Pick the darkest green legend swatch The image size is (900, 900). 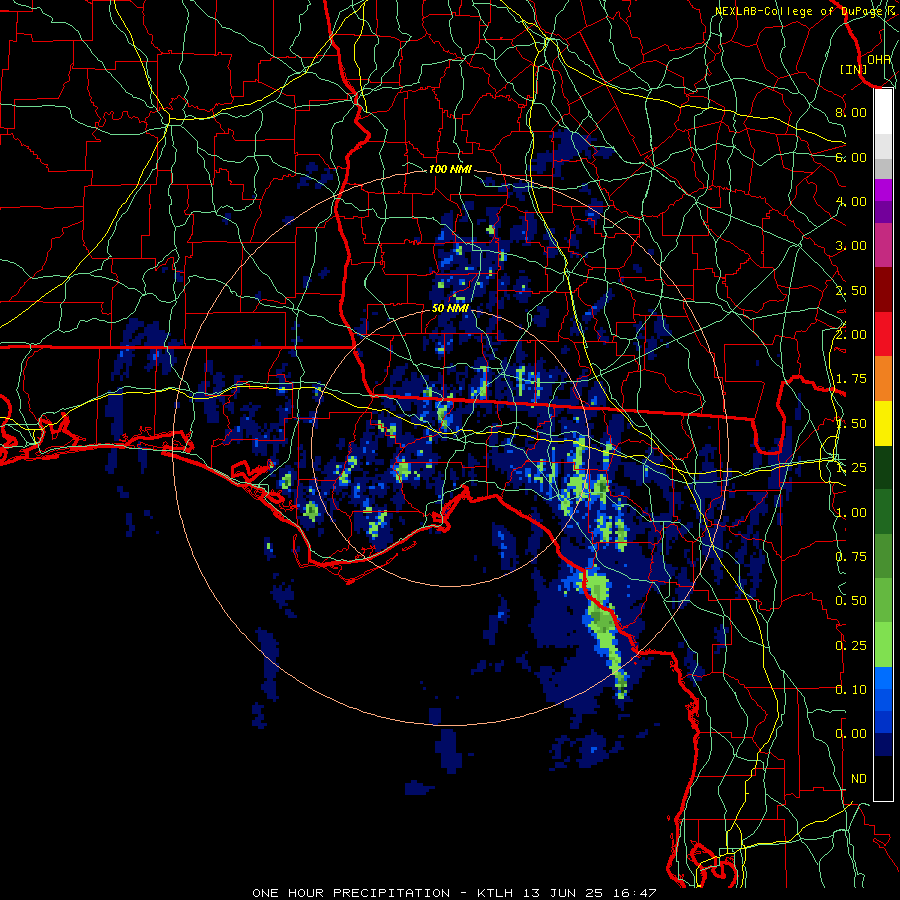(883, 467)
